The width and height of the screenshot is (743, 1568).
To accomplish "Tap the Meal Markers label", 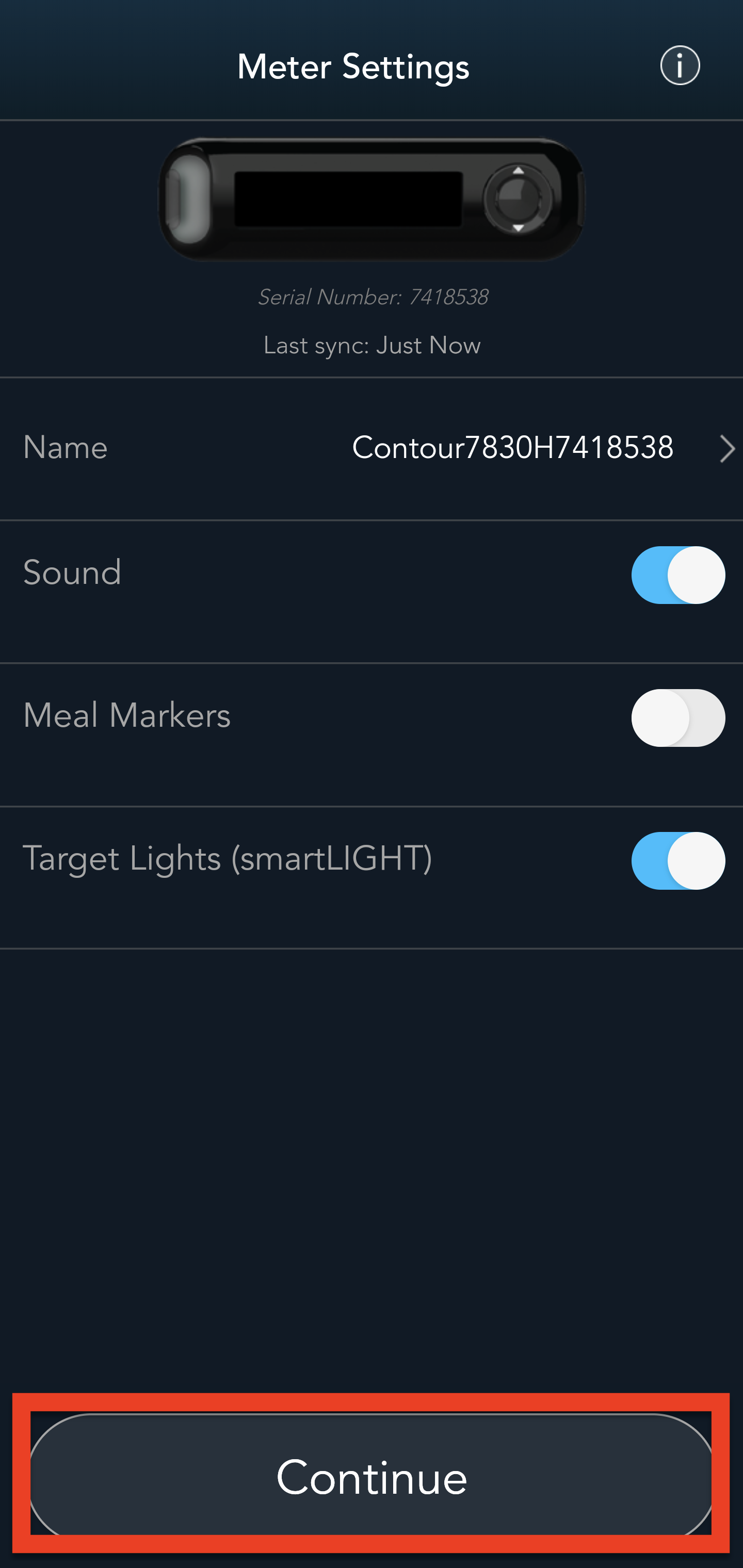I will 127,715.
